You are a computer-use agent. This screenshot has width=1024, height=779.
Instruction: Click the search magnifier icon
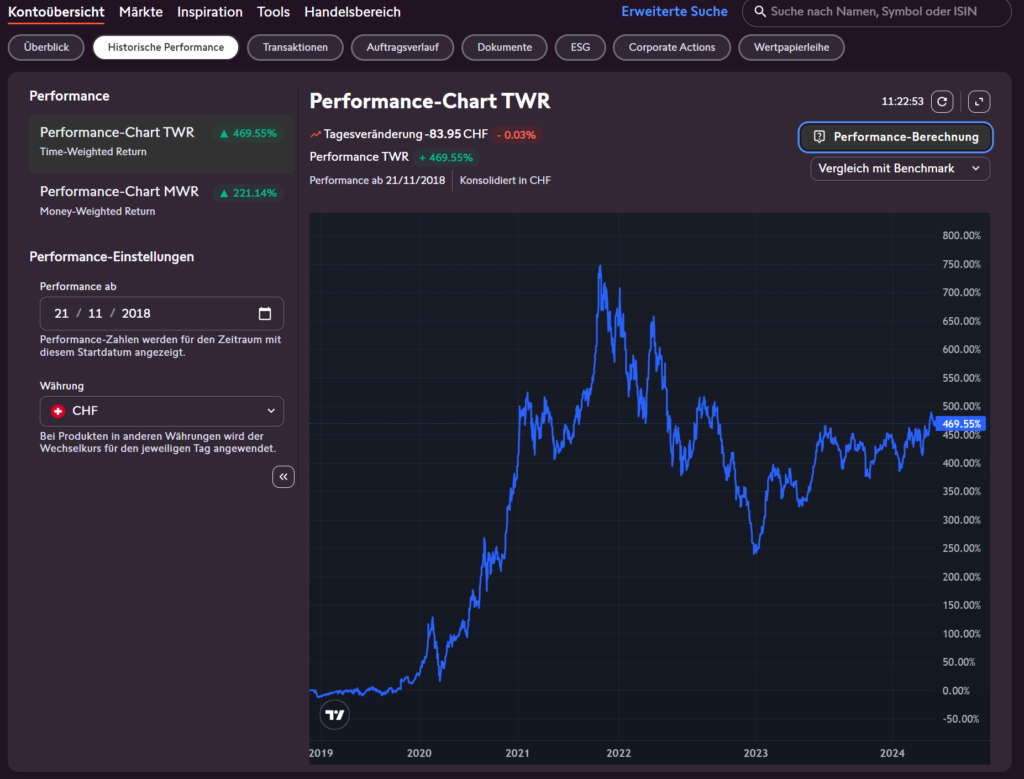click(760, 12)
